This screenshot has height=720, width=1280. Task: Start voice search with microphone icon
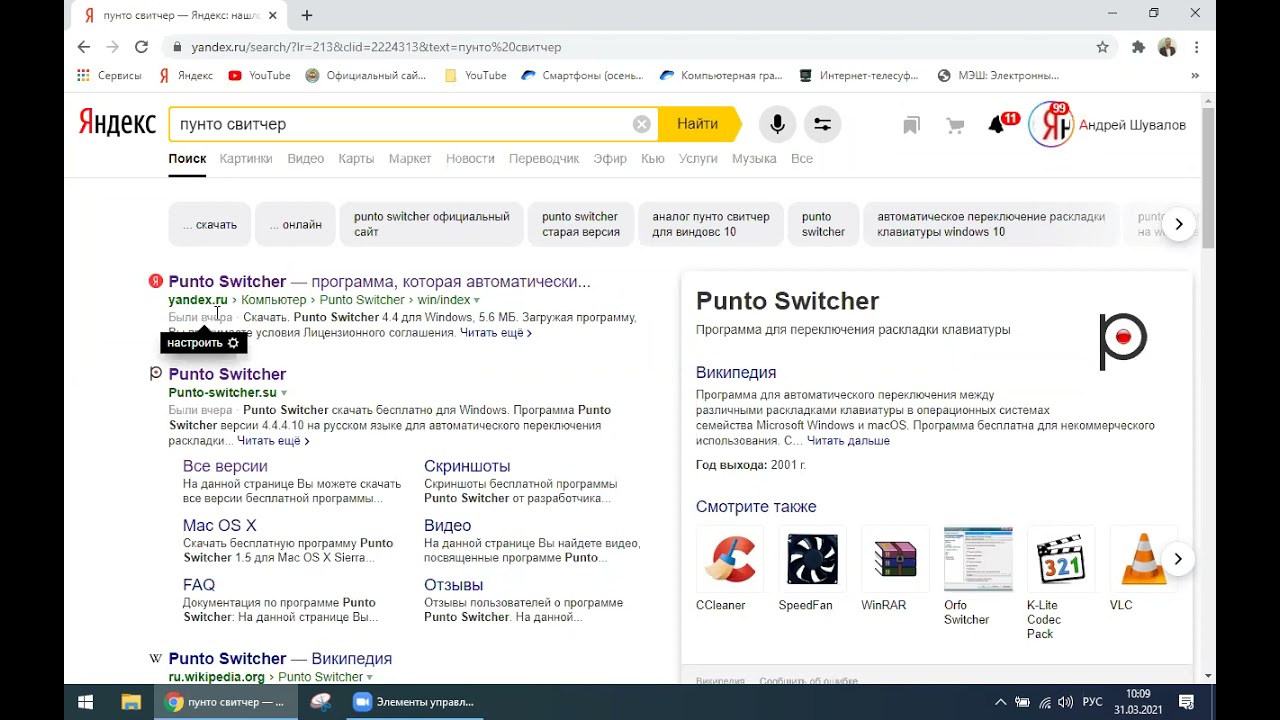coord(777,124)
